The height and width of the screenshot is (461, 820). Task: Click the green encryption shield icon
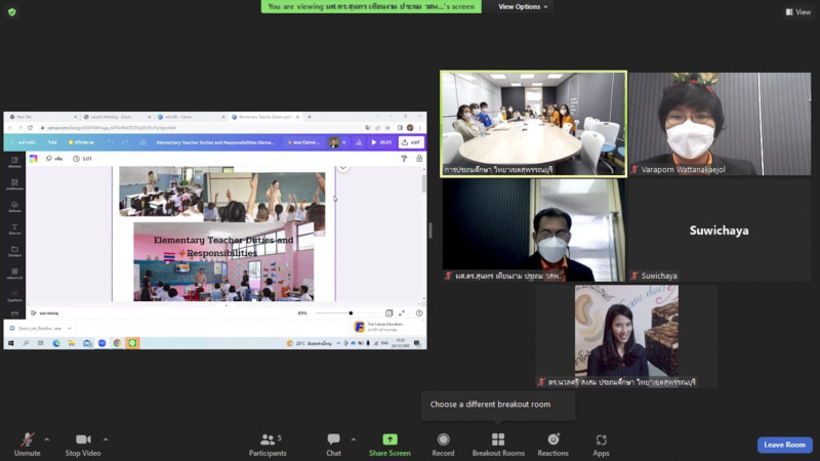click(x=12, y=12)
